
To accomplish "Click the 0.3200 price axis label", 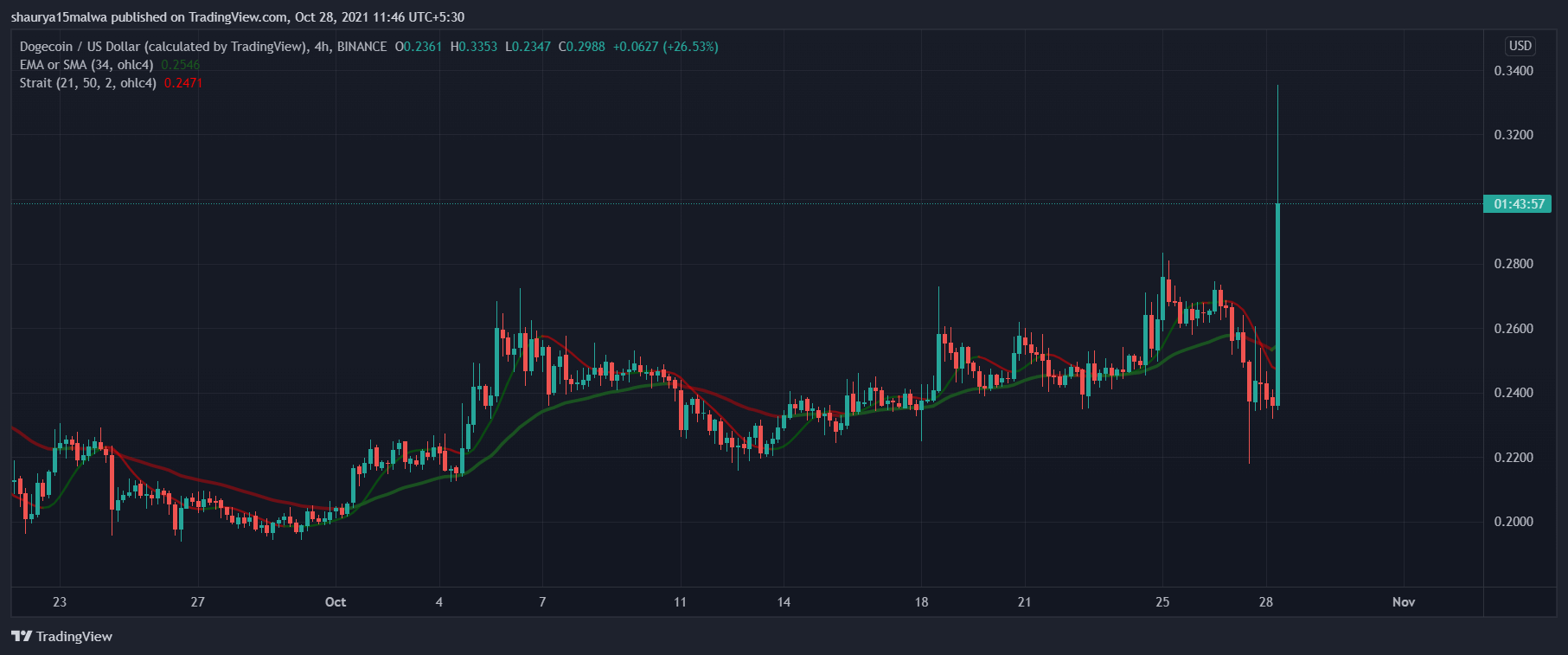I will (x=1514, y=135).
